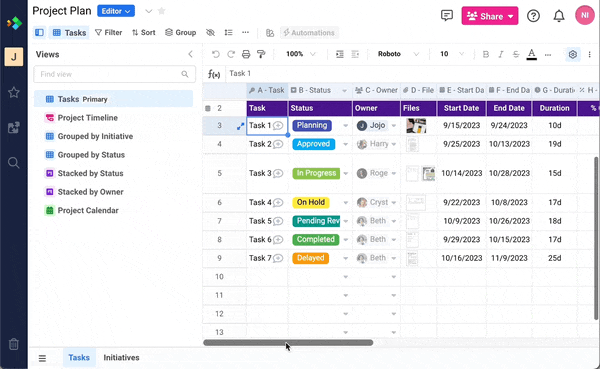Open the conditional formatting icon beside Automations

click(270, 33)
